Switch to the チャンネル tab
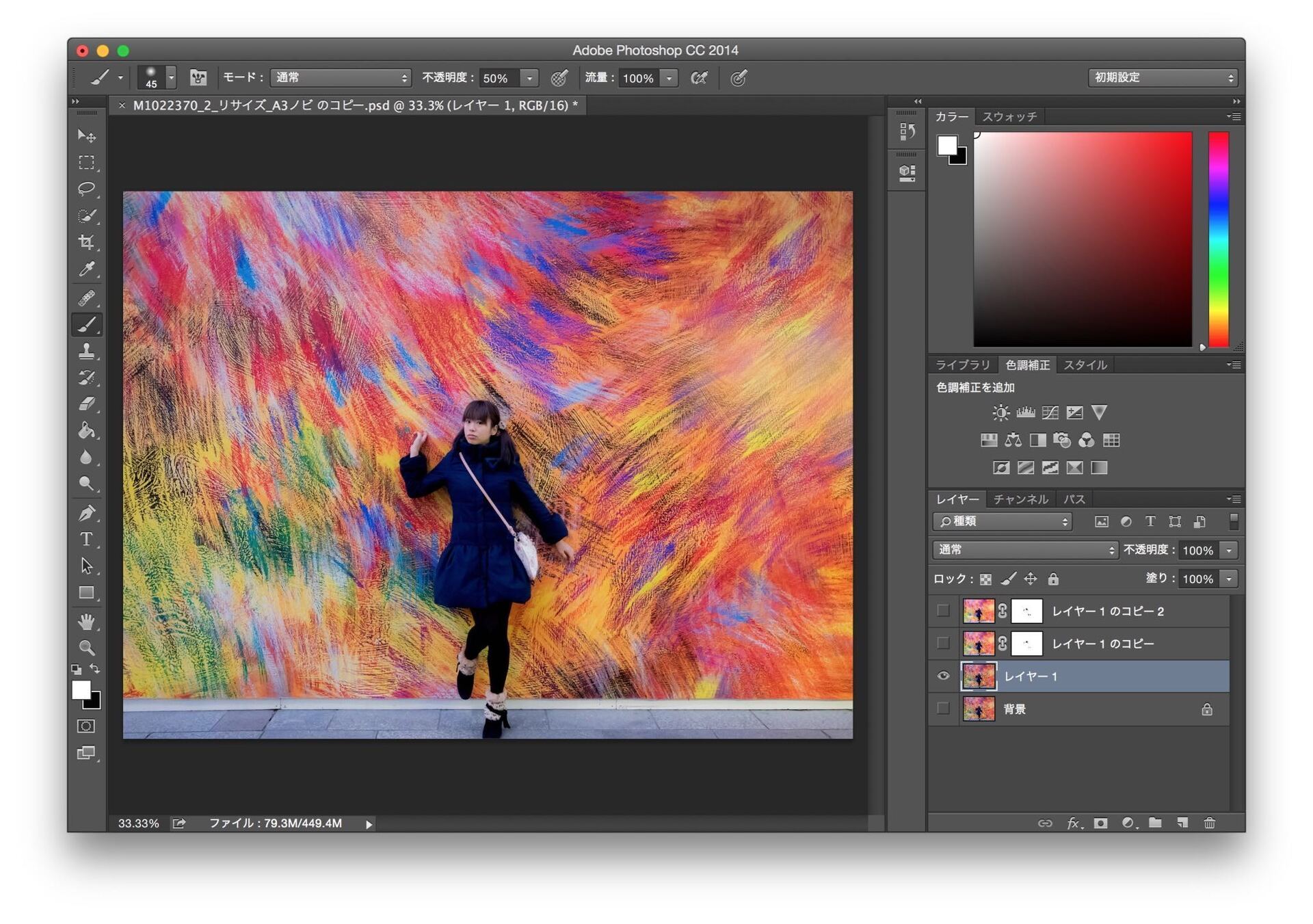This screenshot has width=1313, height=924. click(x=1020, y=499)
